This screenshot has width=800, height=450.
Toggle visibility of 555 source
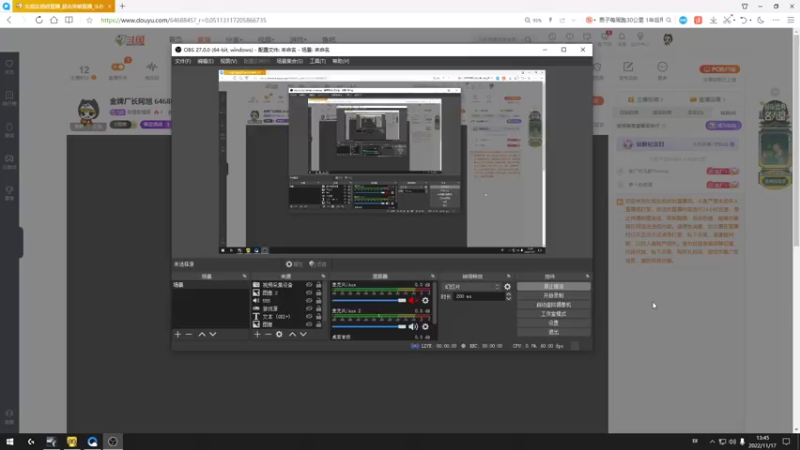tap(309, 301)
